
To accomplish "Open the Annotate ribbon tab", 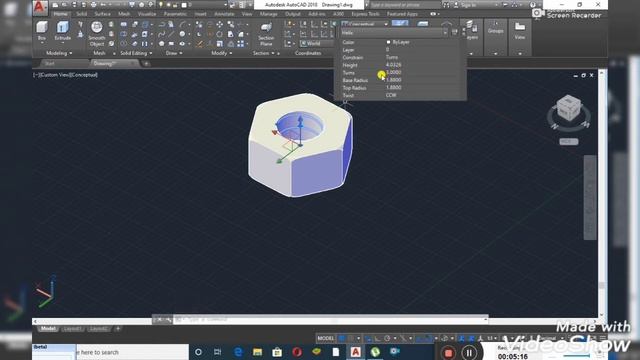I will click(x=224, y=14).
